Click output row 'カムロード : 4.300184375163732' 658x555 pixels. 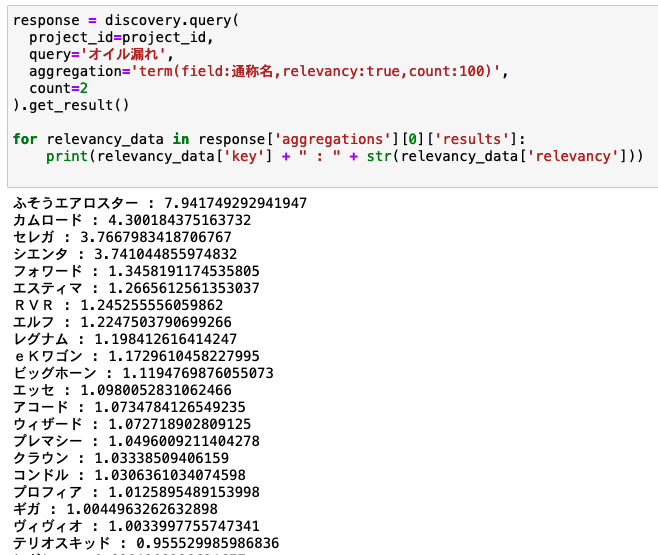(132, 220)
